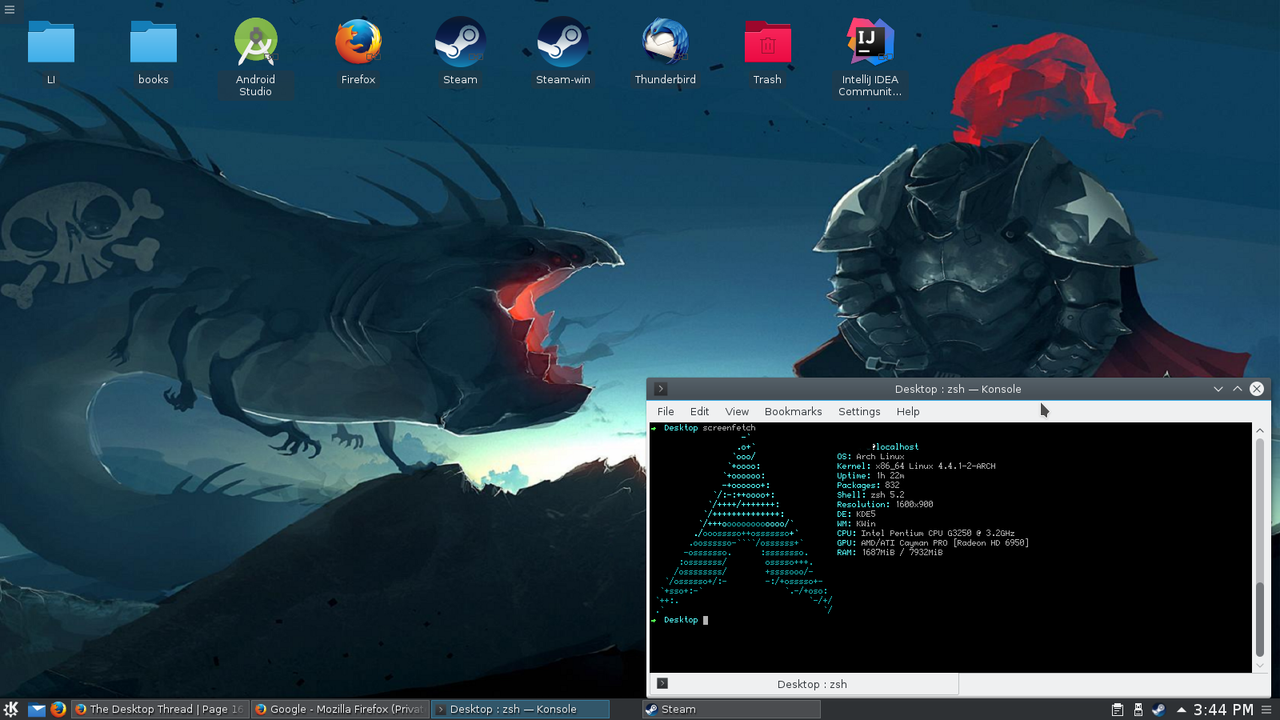Screen dimensions: 1280x720
Task: Click the 'GPU: AMD/ATI Cayman PRO' line
Action: 933,543
